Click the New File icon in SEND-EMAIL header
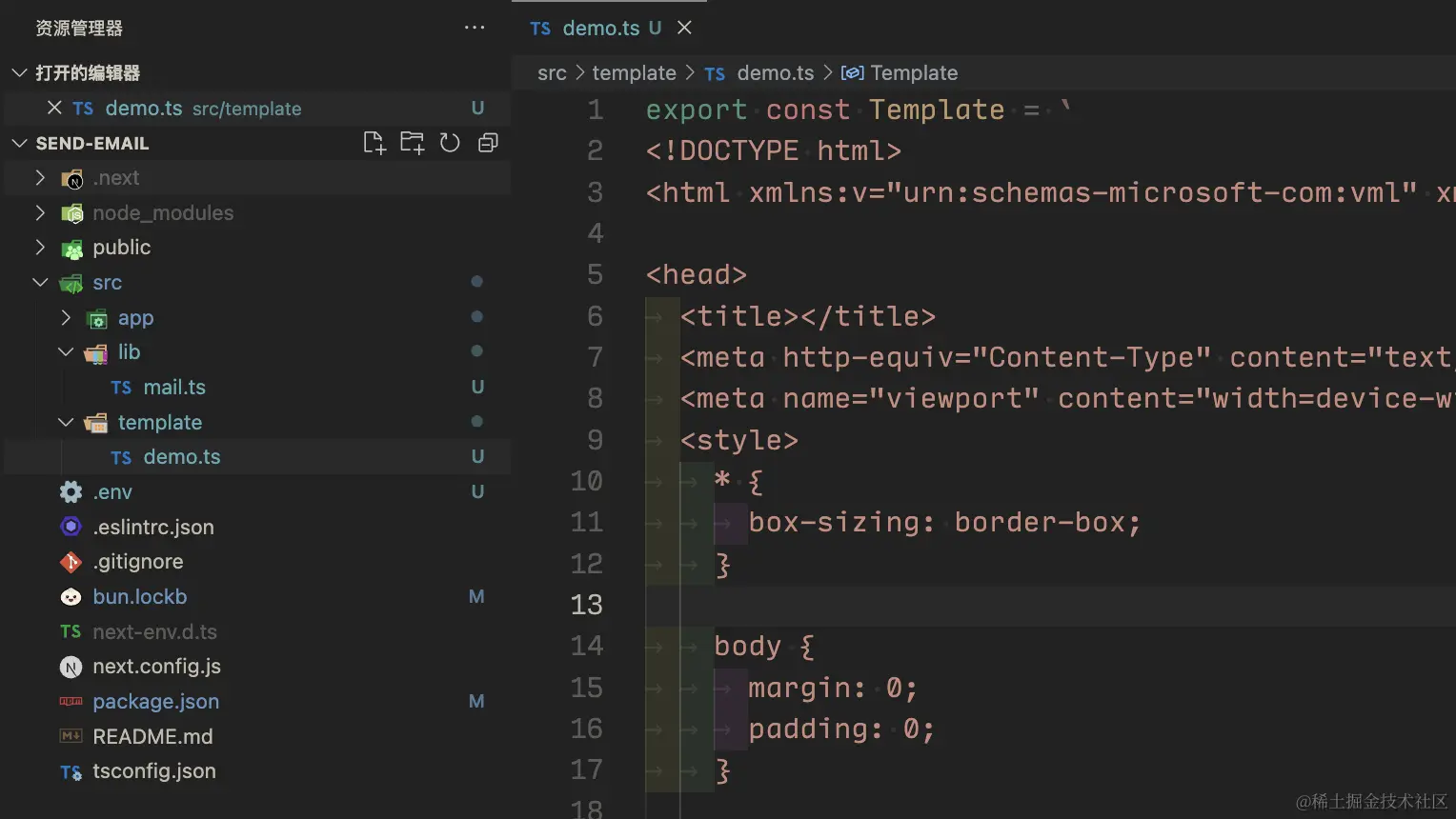 374,143
